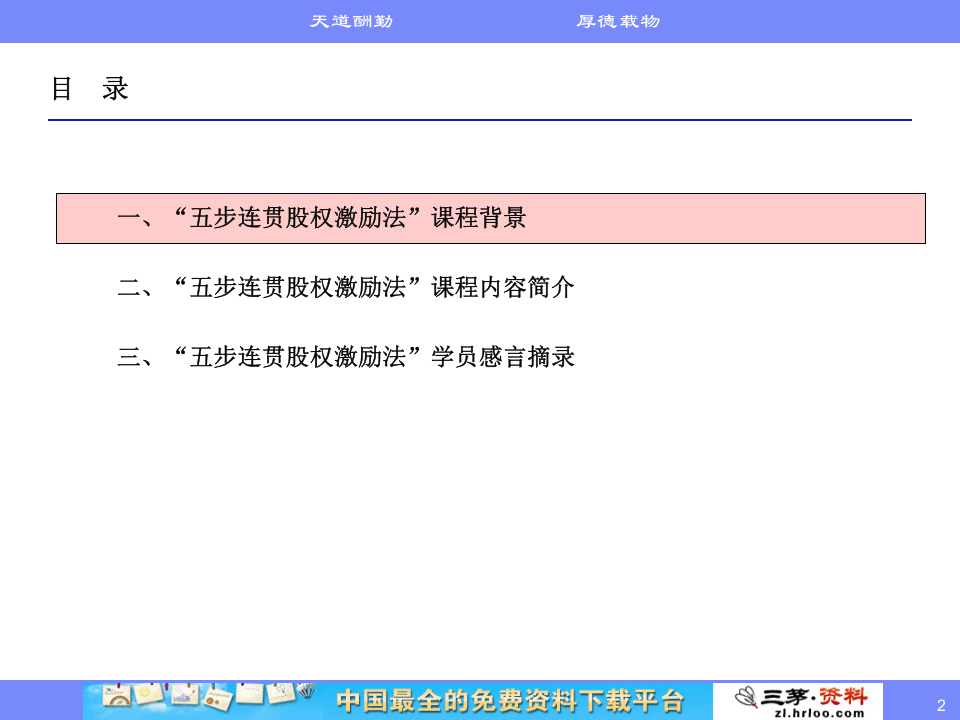
Task: Open the postcard images in footer banner
Action: click(x=208, y=698)
